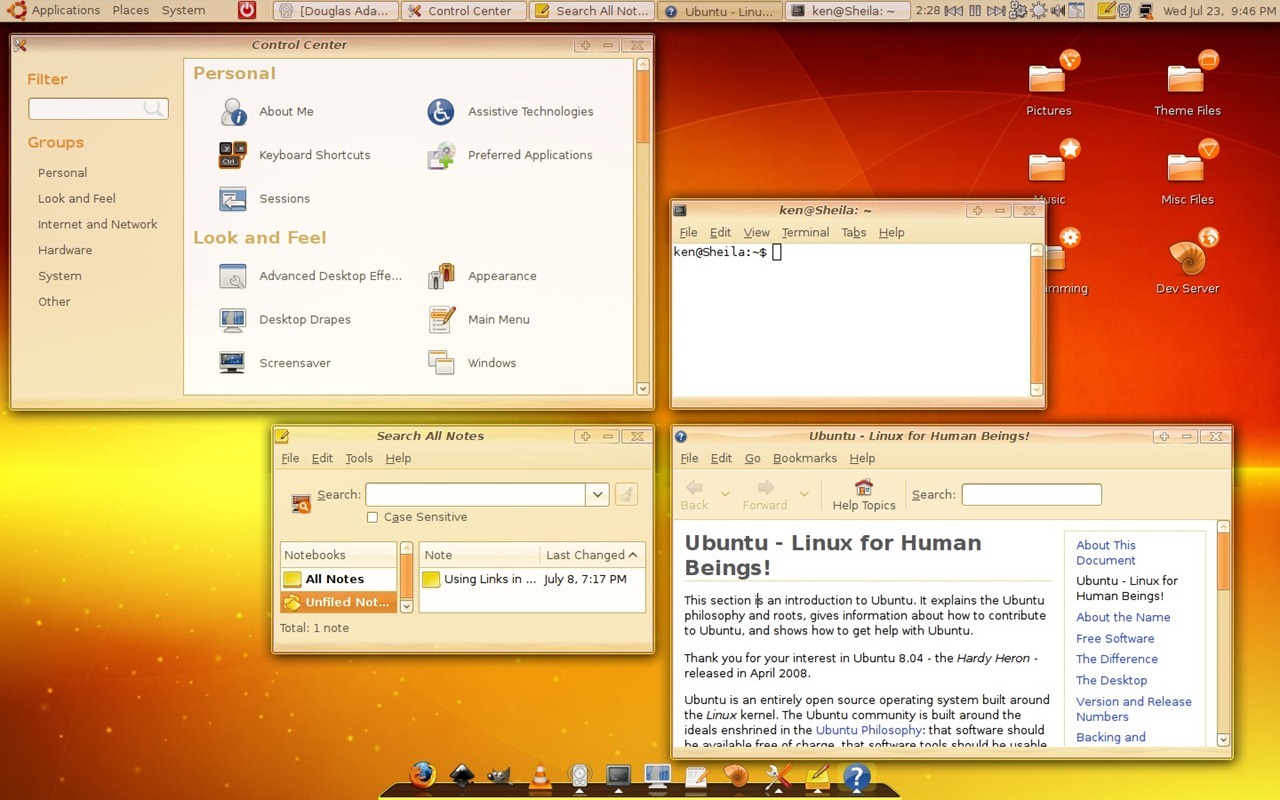
Task: Open Preferred Applications settings
Action: coord(510,155)
